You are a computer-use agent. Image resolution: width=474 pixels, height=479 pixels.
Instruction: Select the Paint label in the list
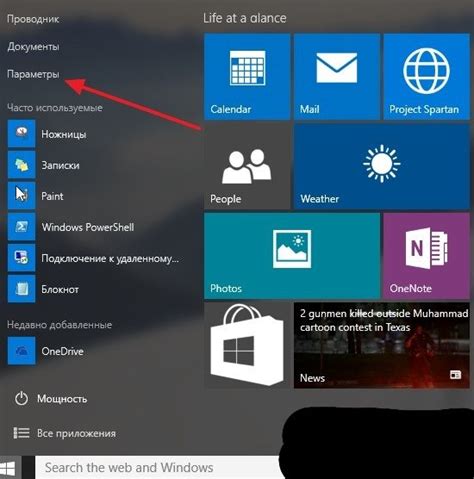(52, 196)
